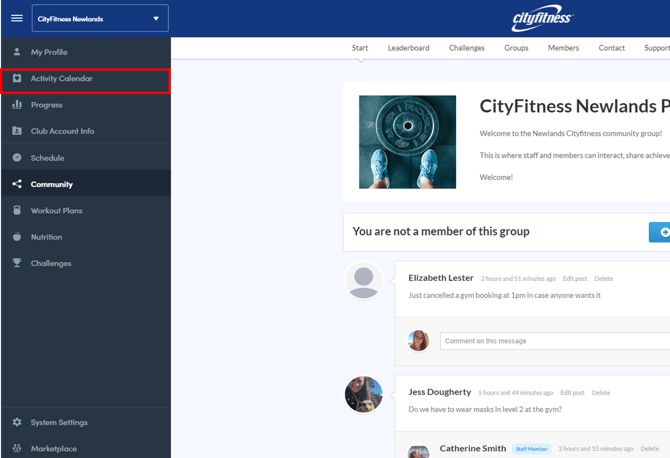Viewport: 670px width, 458px height.
Task: Click the Progress bar chart icon
Action: tap(17, 105)
